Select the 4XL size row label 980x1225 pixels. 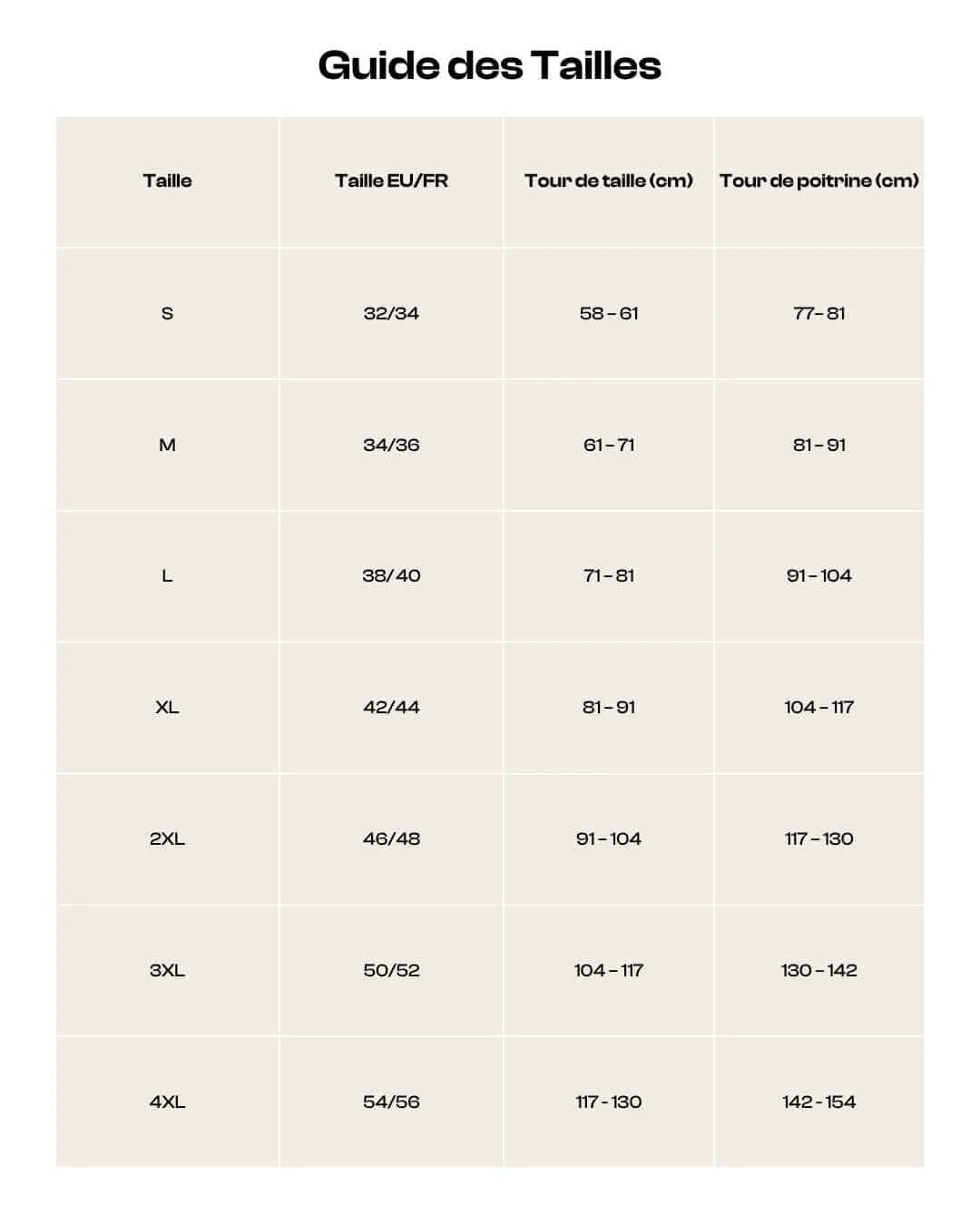(167, 1102)
